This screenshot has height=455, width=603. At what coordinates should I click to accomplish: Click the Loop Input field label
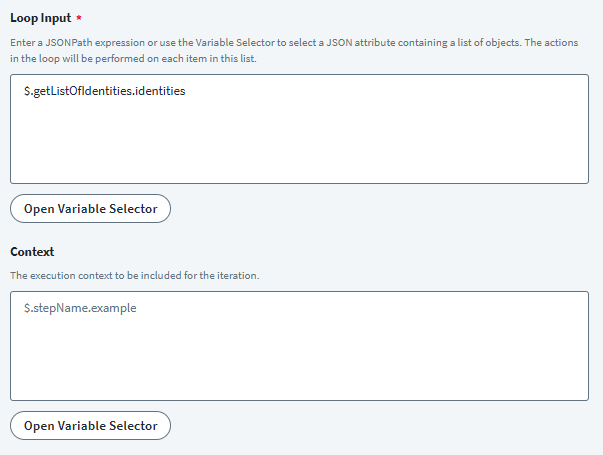pos(39,18)
